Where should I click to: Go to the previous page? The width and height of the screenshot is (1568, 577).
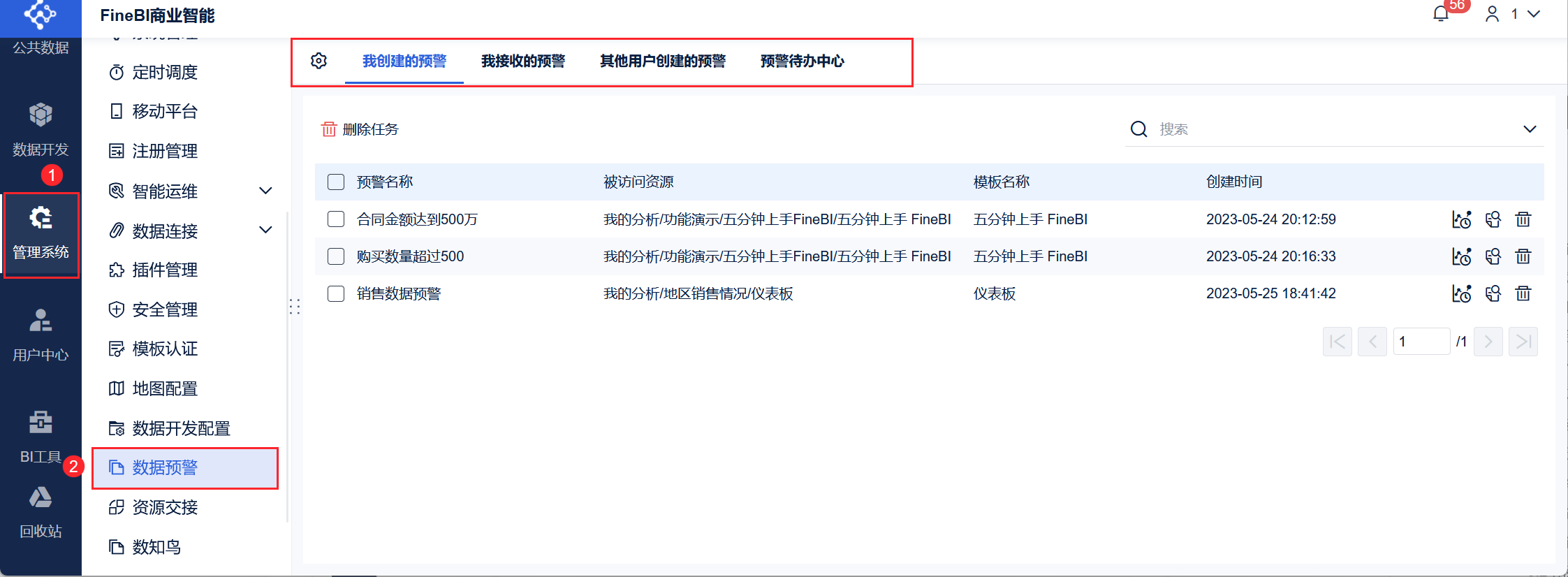(1372, 342)
